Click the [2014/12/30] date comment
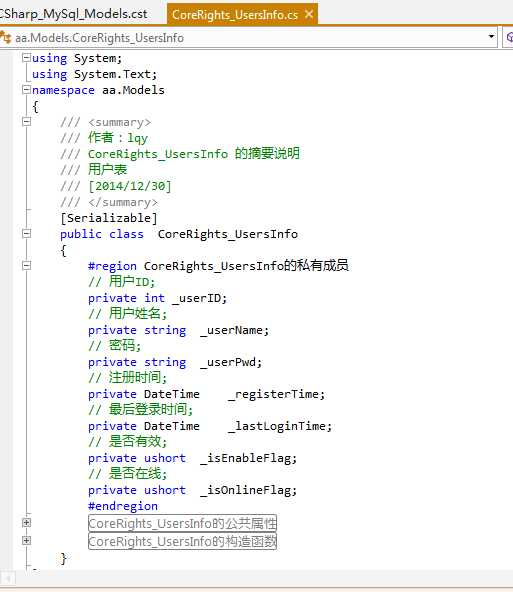The width and height of the screenshot is (513, 592). pyautogui.click(x=130, y=186)
